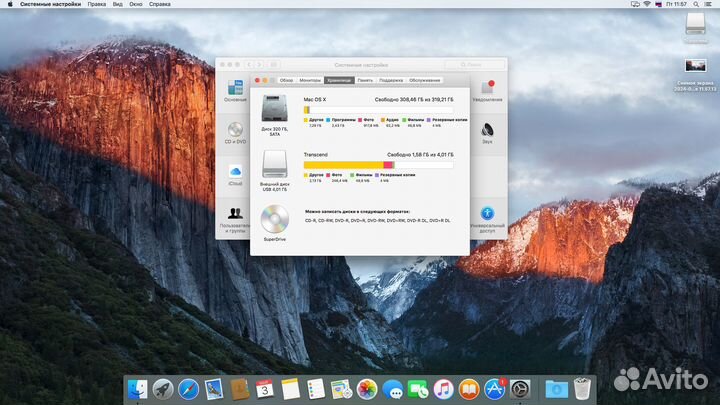The width and height of the screenshot is (720, 405).
Task: Open Calendar from the Dock
Action: coord(264,389)
